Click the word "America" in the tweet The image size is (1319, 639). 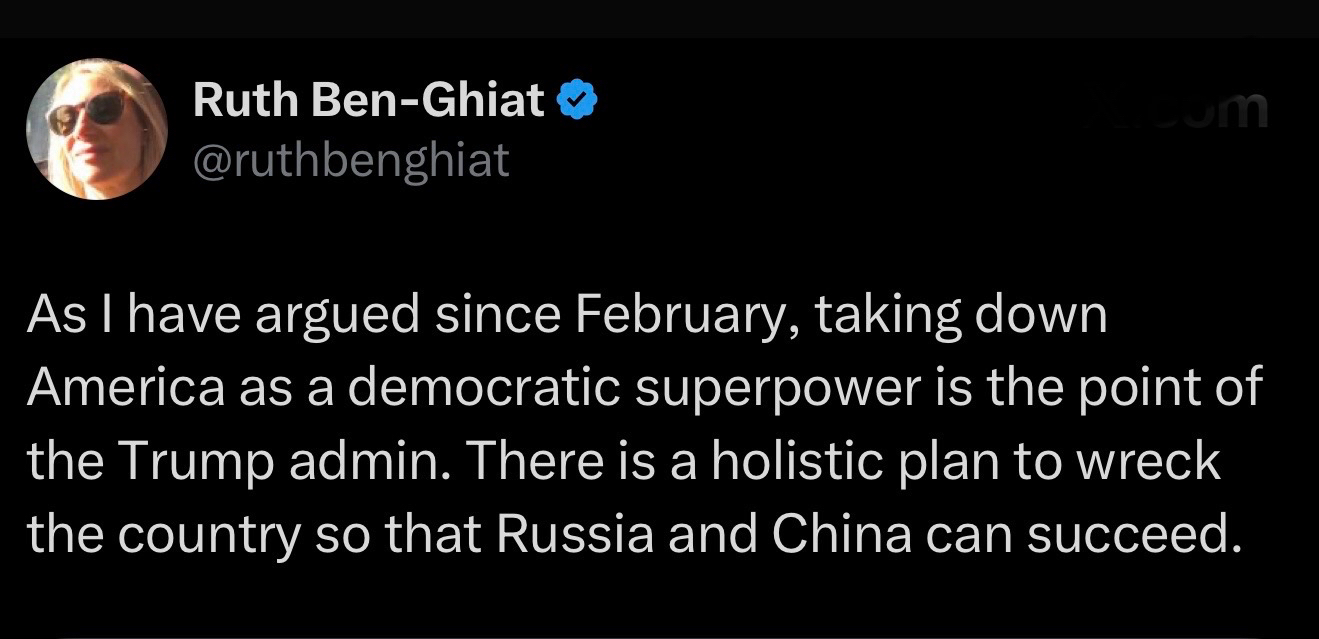click(125, 389)
